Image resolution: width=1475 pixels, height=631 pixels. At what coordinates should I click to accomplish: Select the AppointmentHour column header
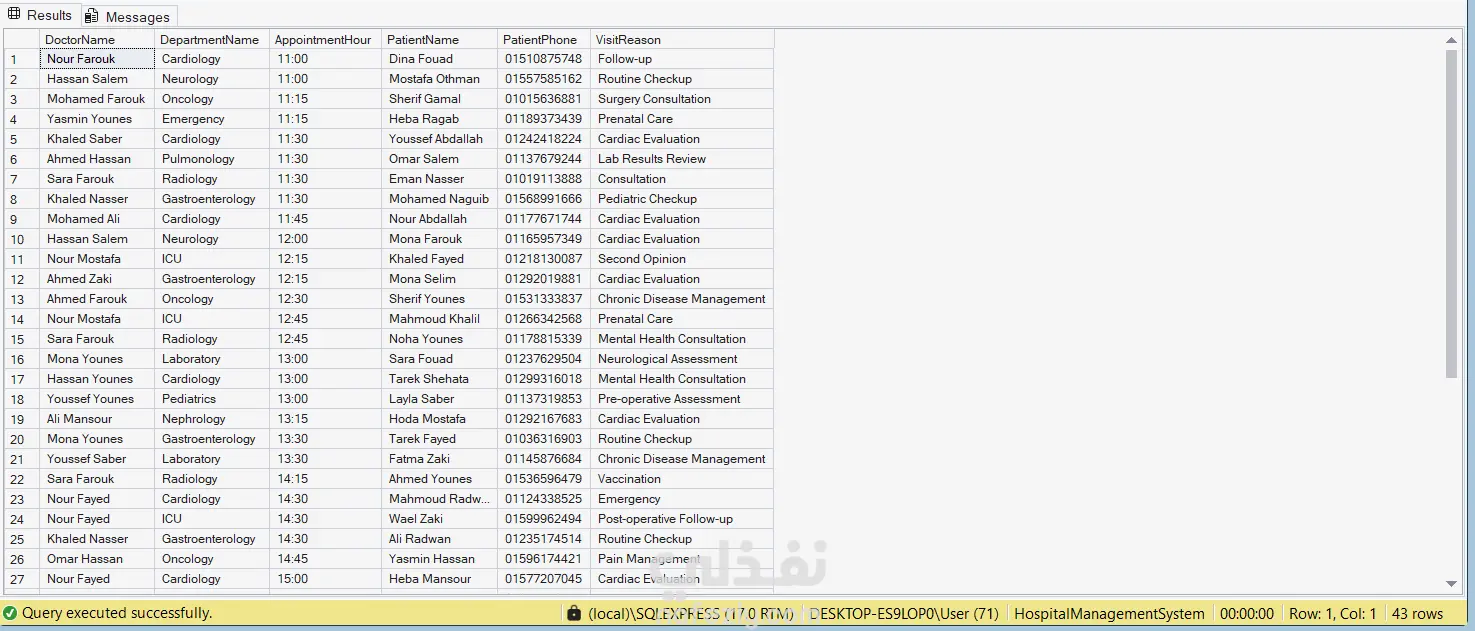point(325,40)
